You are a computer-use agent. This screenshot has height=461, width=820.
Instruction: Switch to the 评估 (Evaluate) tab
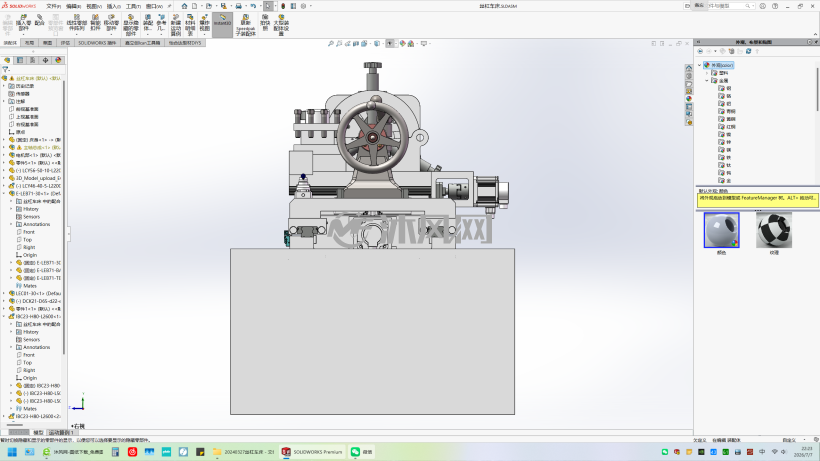[65, 43]
